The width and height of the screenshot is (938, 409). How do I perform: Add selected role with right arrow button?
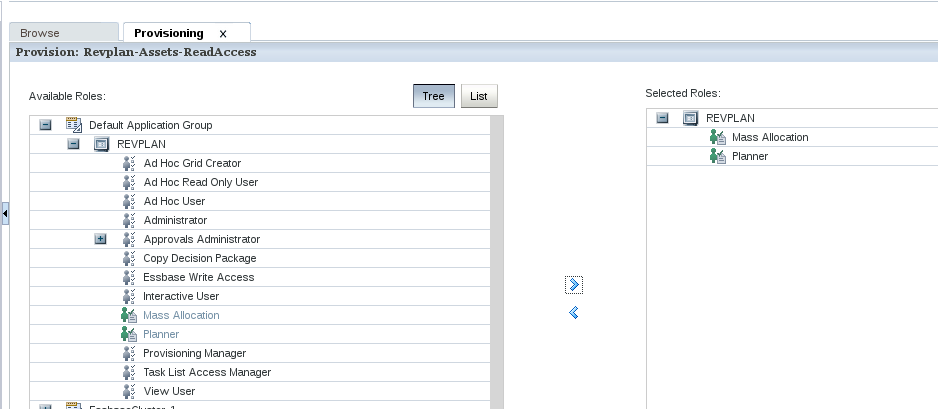574,285
